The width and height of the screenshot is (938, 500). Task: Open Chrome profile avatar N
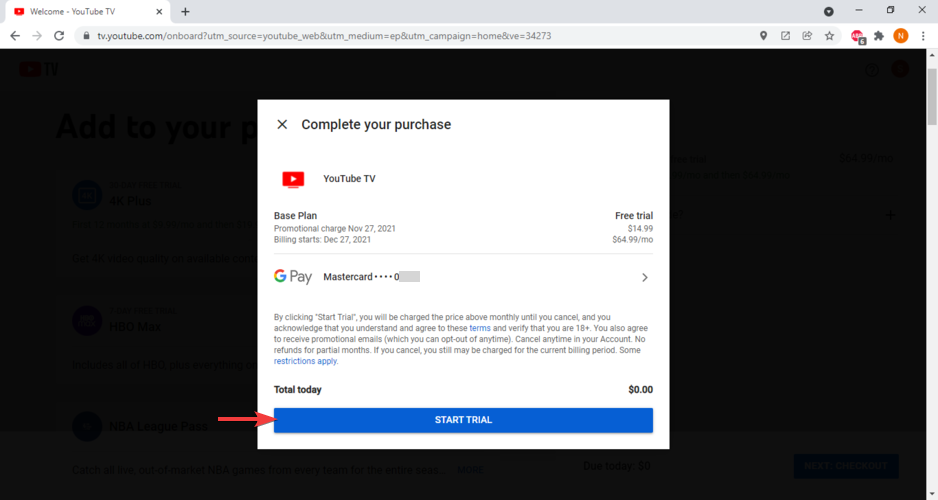click(x=901, y=35)
